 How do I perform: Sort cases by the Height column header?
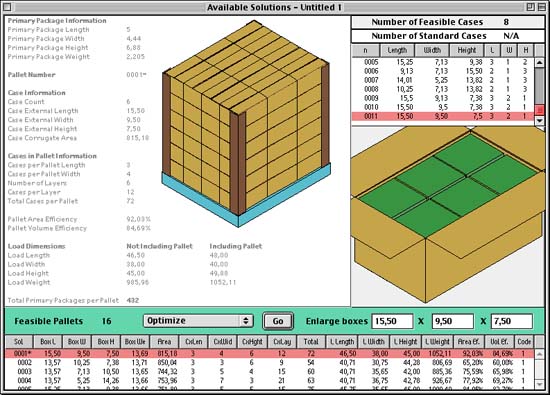[x=467, y=50]
